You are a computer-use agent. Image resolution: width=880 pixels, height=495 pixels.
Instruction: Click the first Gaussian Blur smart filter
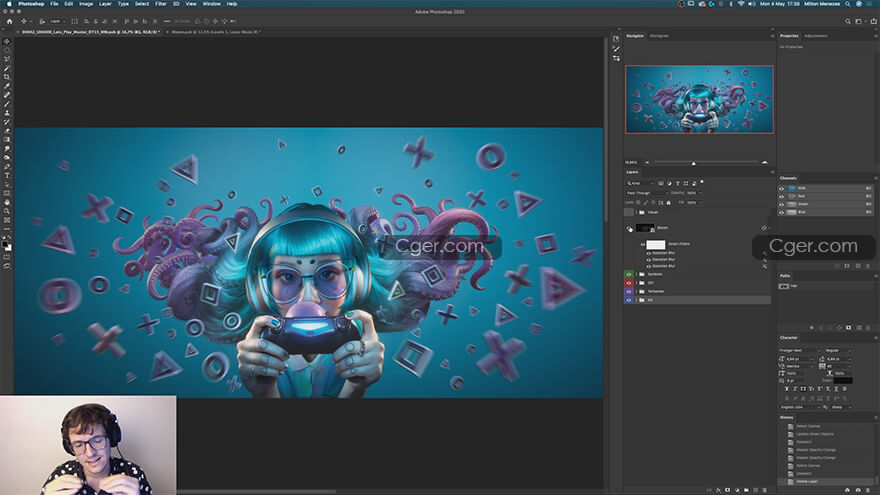[663, 253]
